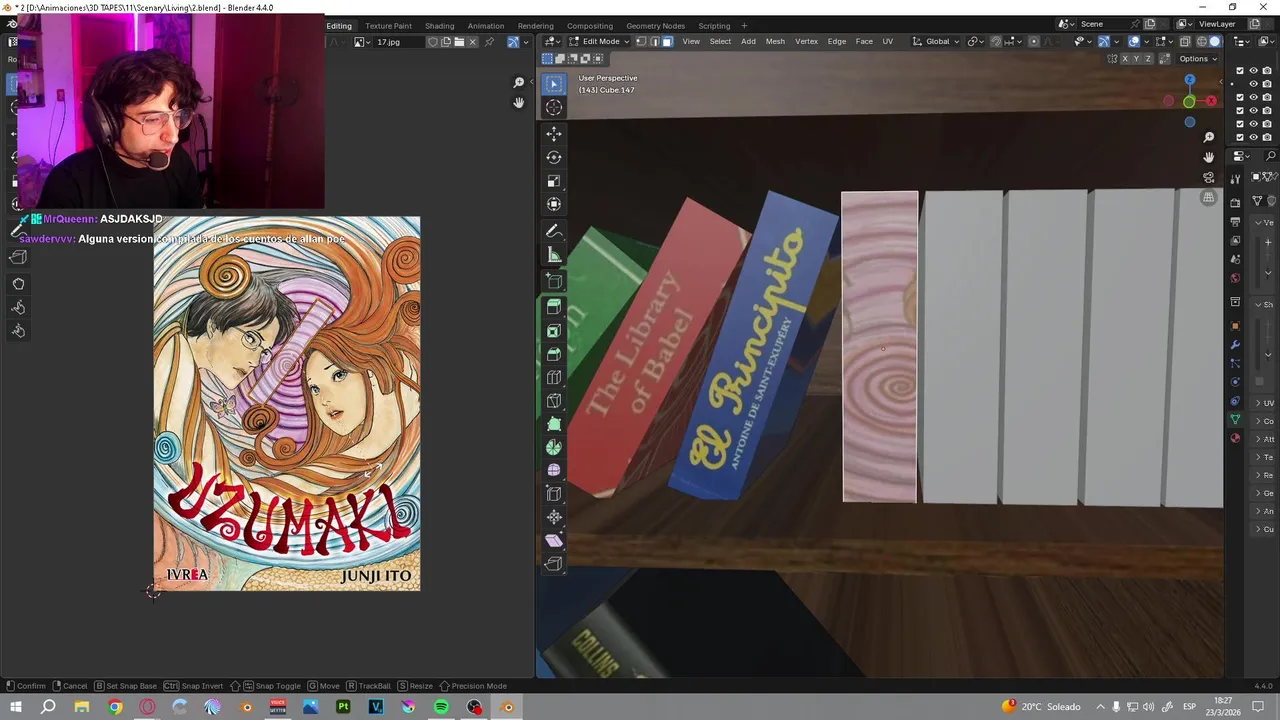Select the Measure tool
The image size is (1280, 720).
pyautogui.click(x=554, y=255)
